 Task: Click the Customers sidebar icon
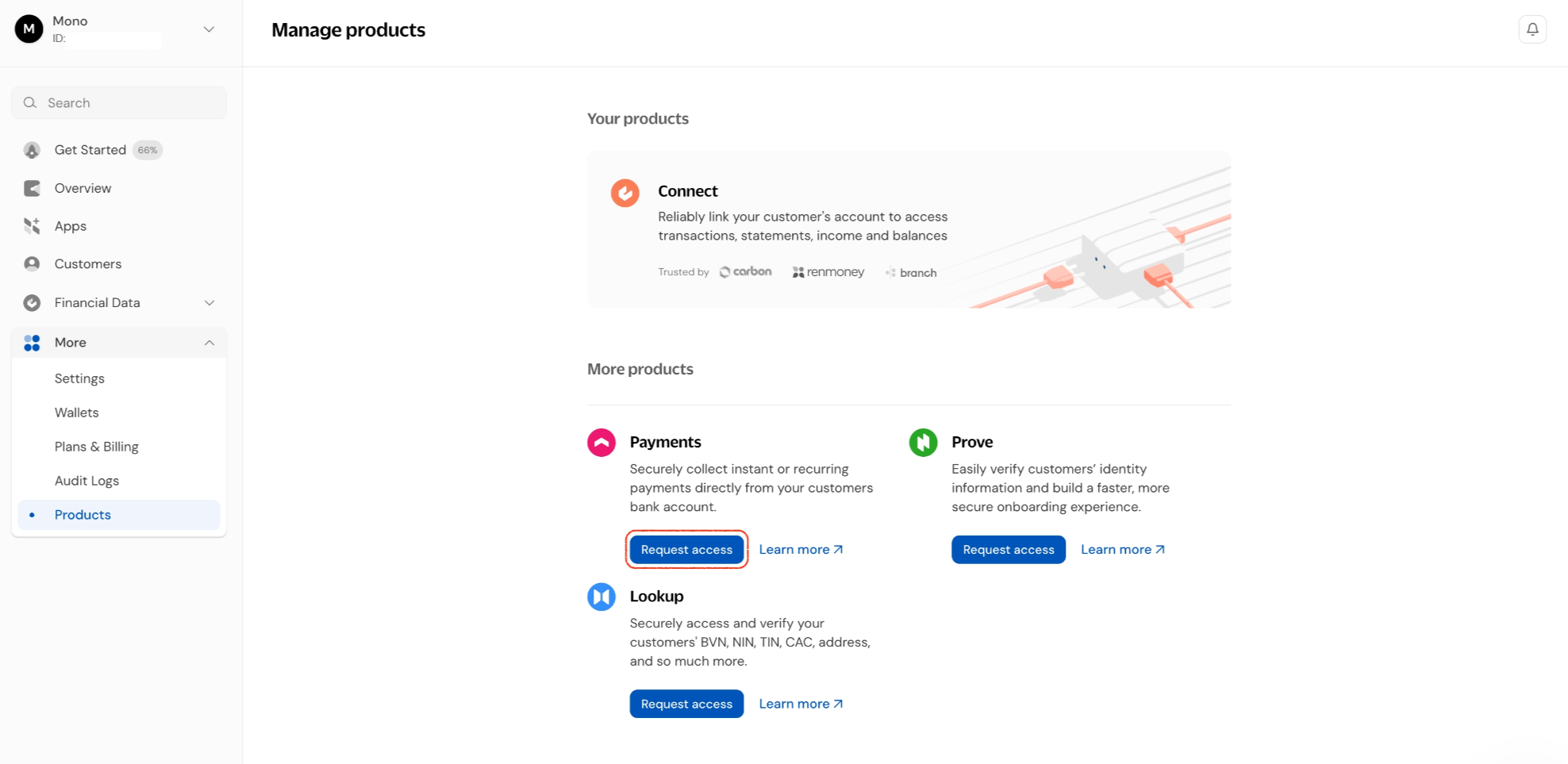tap(32, 264)
